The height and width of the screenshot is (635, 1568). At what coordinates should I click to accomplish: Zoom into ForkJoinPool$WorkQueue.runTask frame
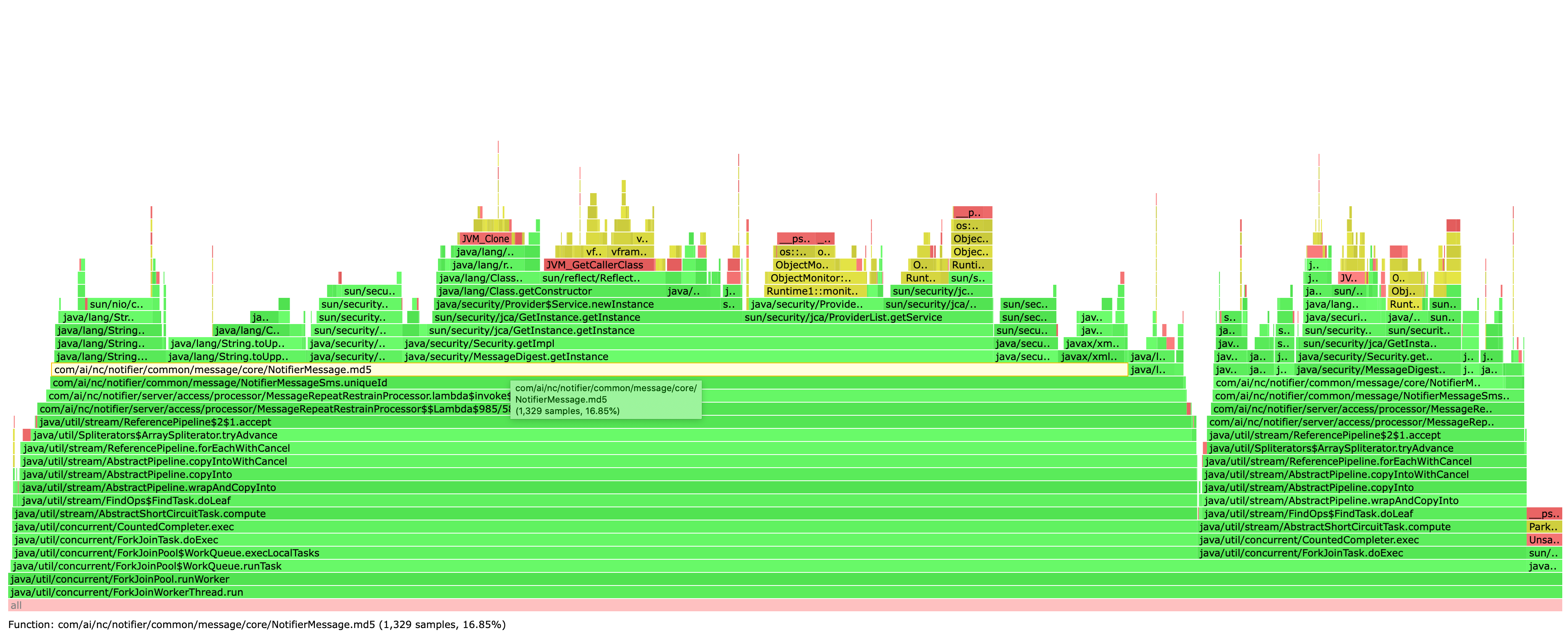click(769, 566)
